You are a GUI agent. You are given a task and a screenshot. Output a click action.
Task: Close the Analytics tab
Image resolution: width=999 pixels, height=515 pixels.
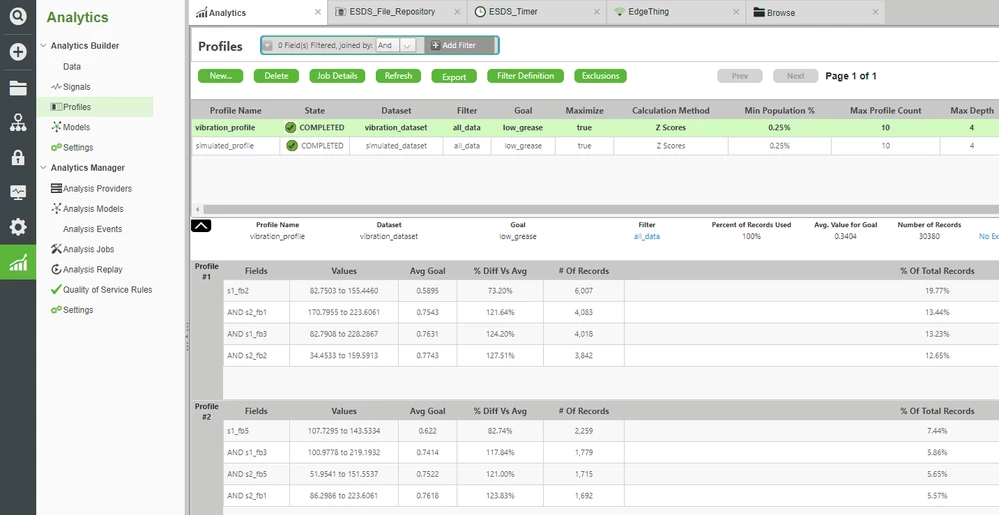(318, 12)
